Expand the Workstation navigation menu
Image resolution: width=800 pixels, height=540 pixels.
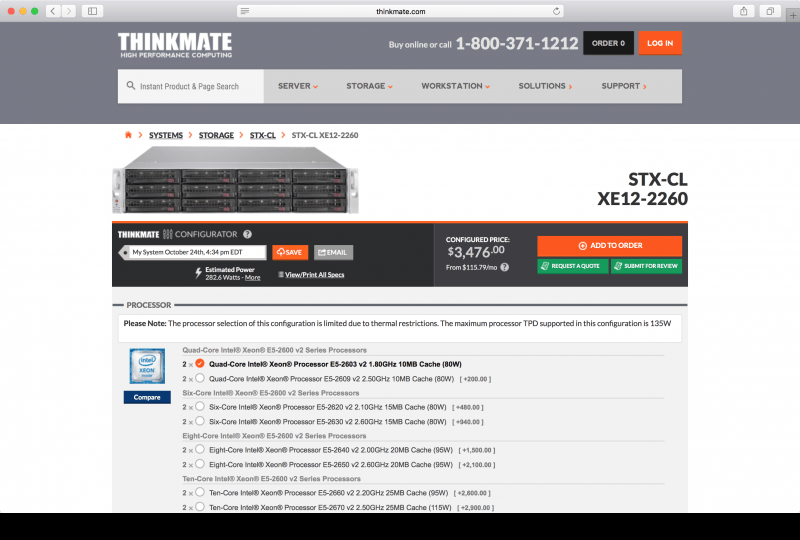[x=455, y=86]
